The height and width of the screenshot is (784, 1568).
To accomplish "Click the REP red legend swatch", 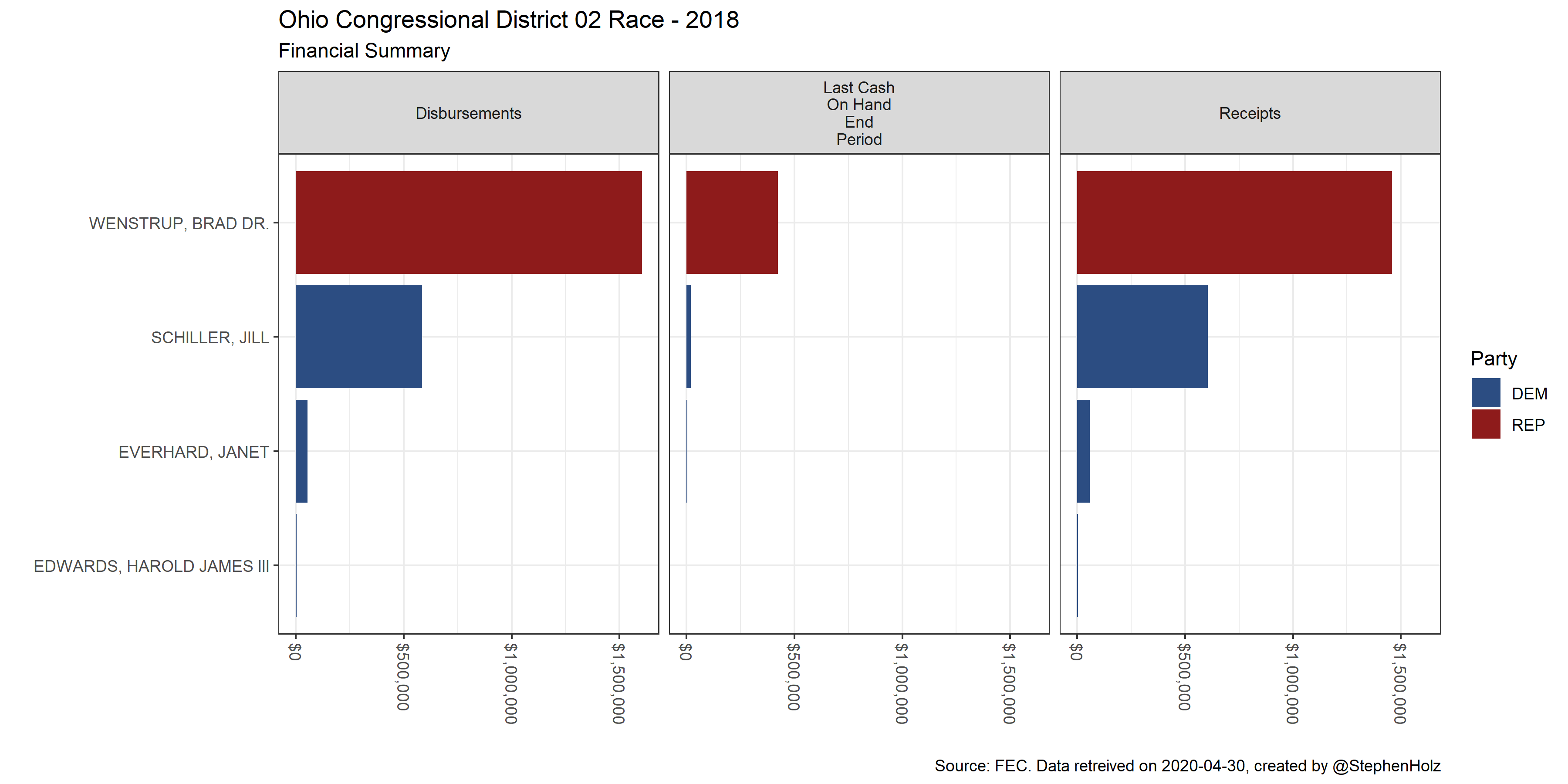I will [x=1485, y=424].
